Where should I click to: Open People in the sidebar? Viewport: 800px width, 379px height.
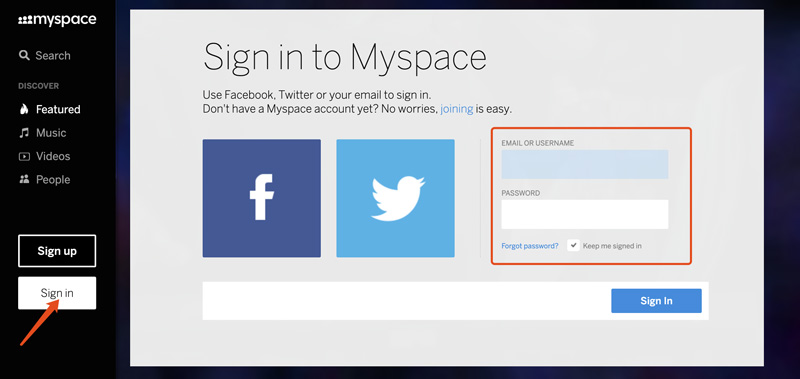pyautogui.click(x=53, y=180)
